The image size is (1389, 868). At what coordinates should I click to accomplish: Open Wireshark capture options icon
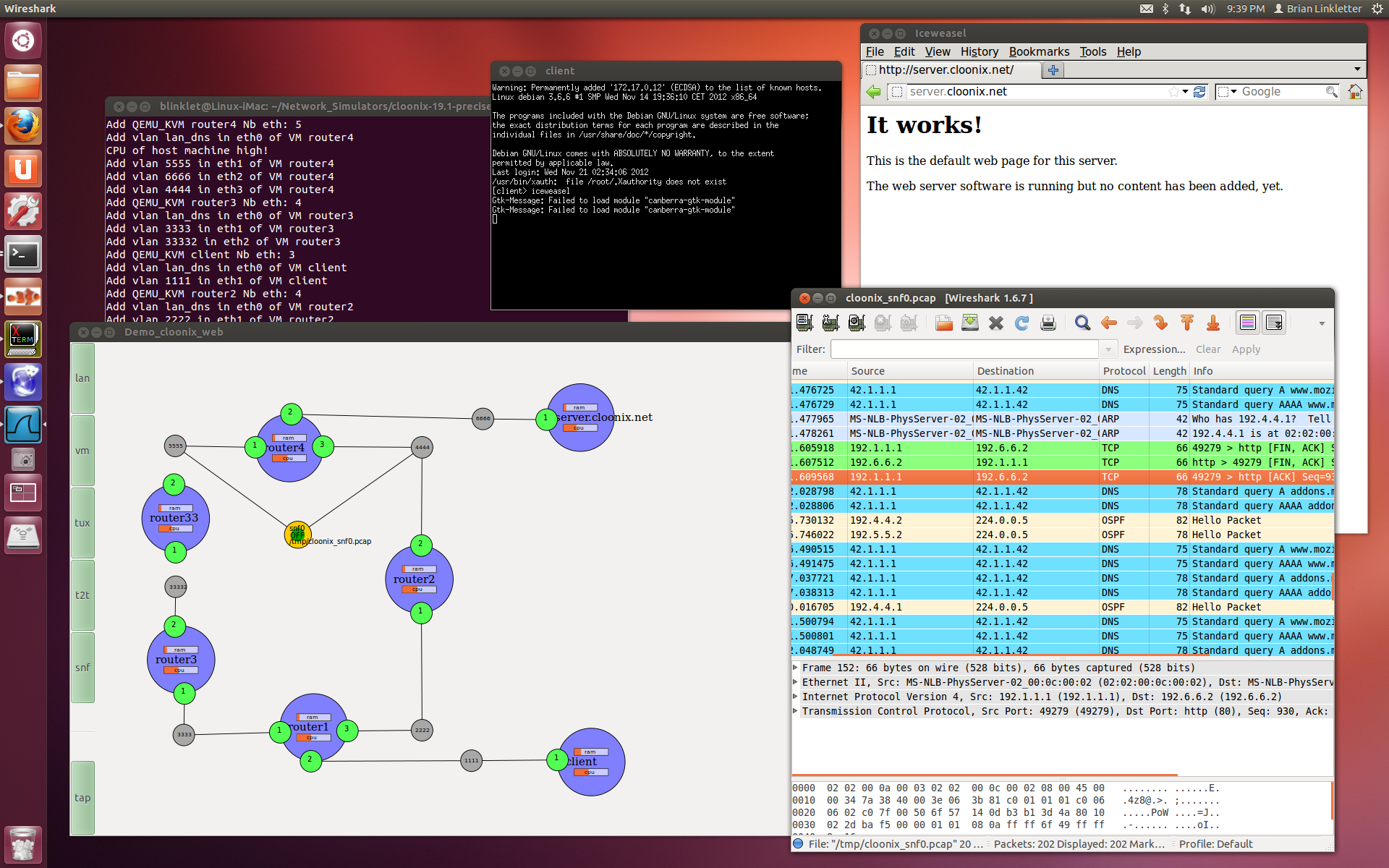click(x=831, y=323)
